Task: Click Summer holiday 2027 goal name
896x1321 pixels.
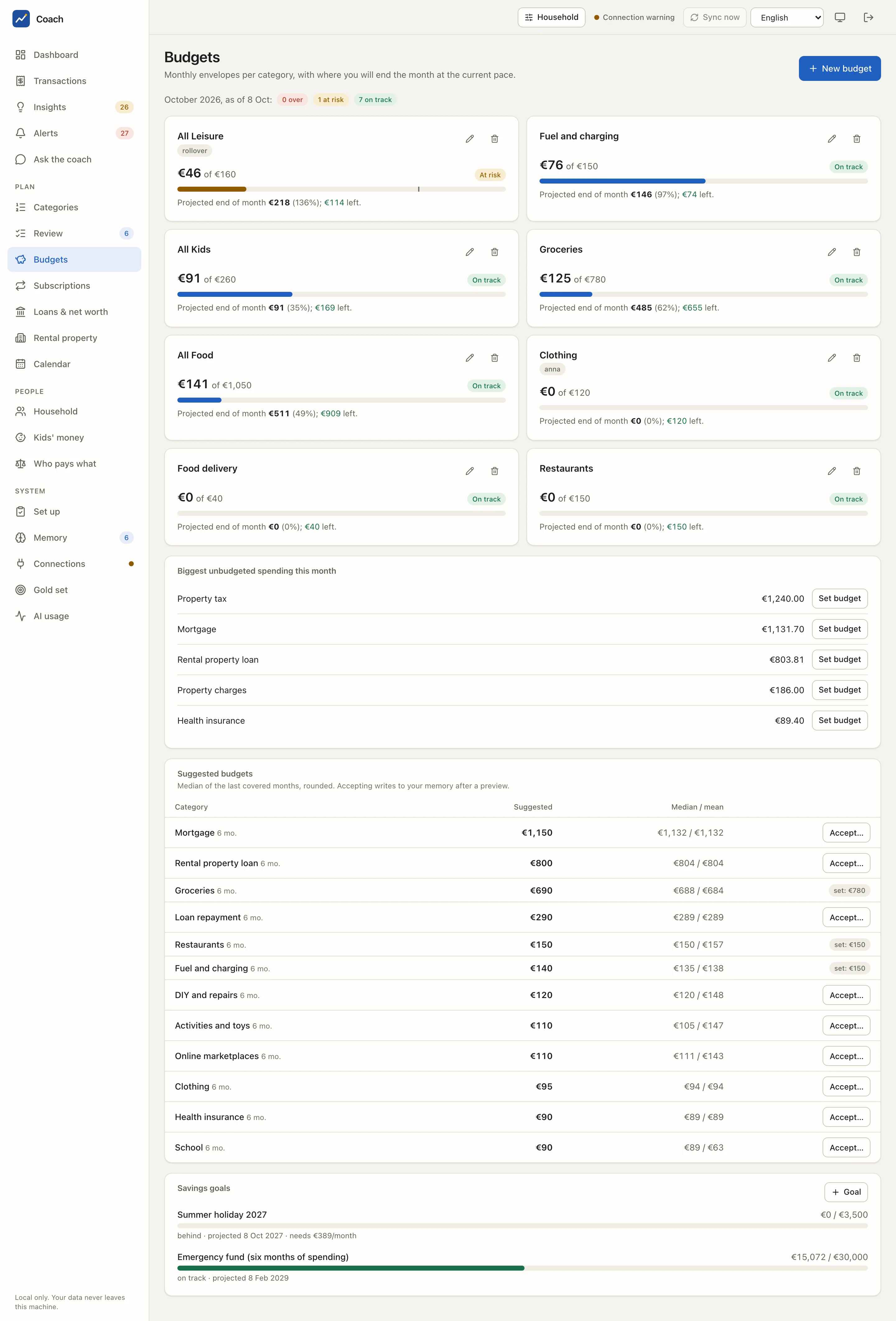Action: 222,1215
